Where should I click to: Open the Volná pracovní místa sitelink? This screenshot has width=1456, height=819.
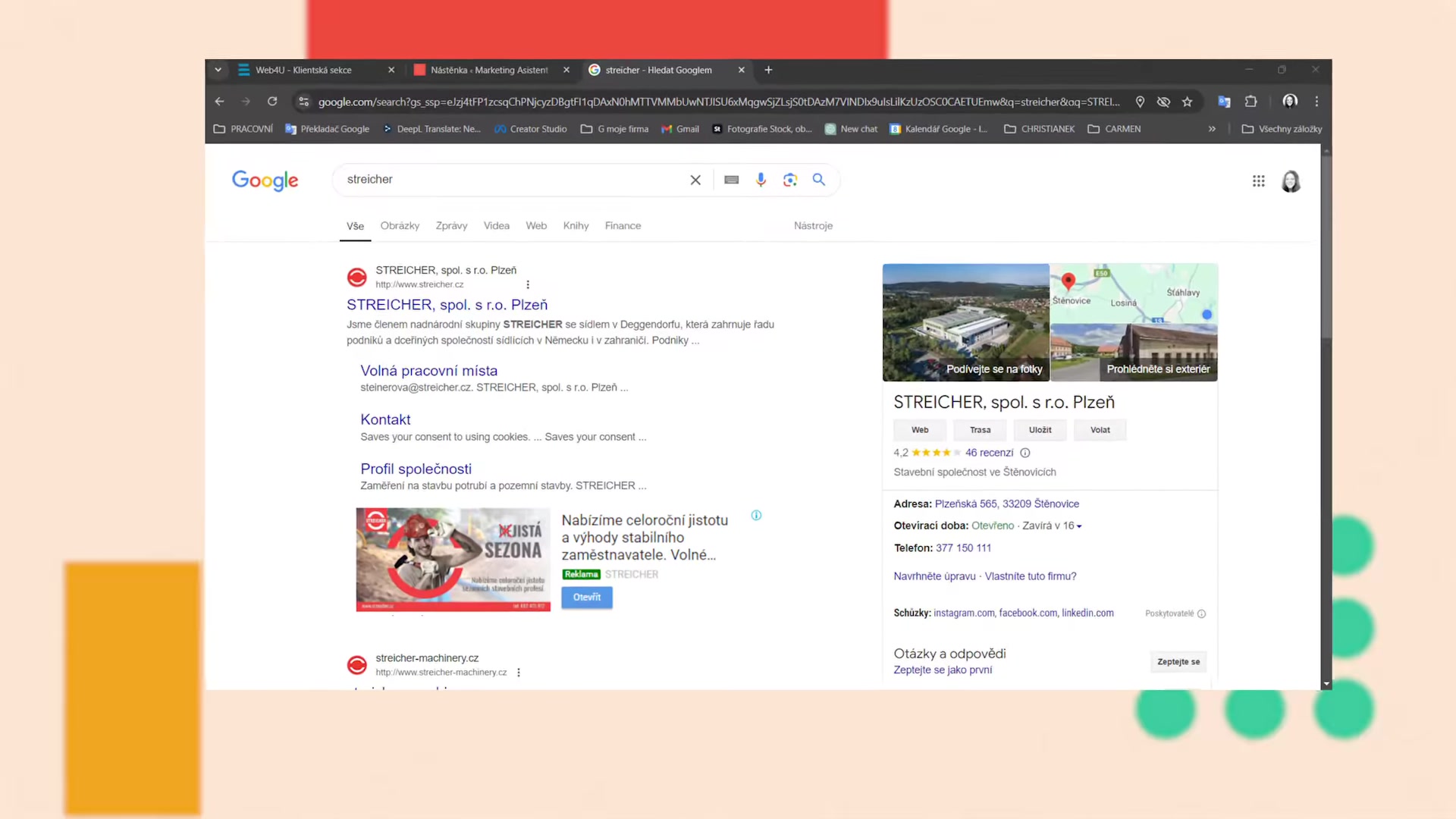(428, 371)
